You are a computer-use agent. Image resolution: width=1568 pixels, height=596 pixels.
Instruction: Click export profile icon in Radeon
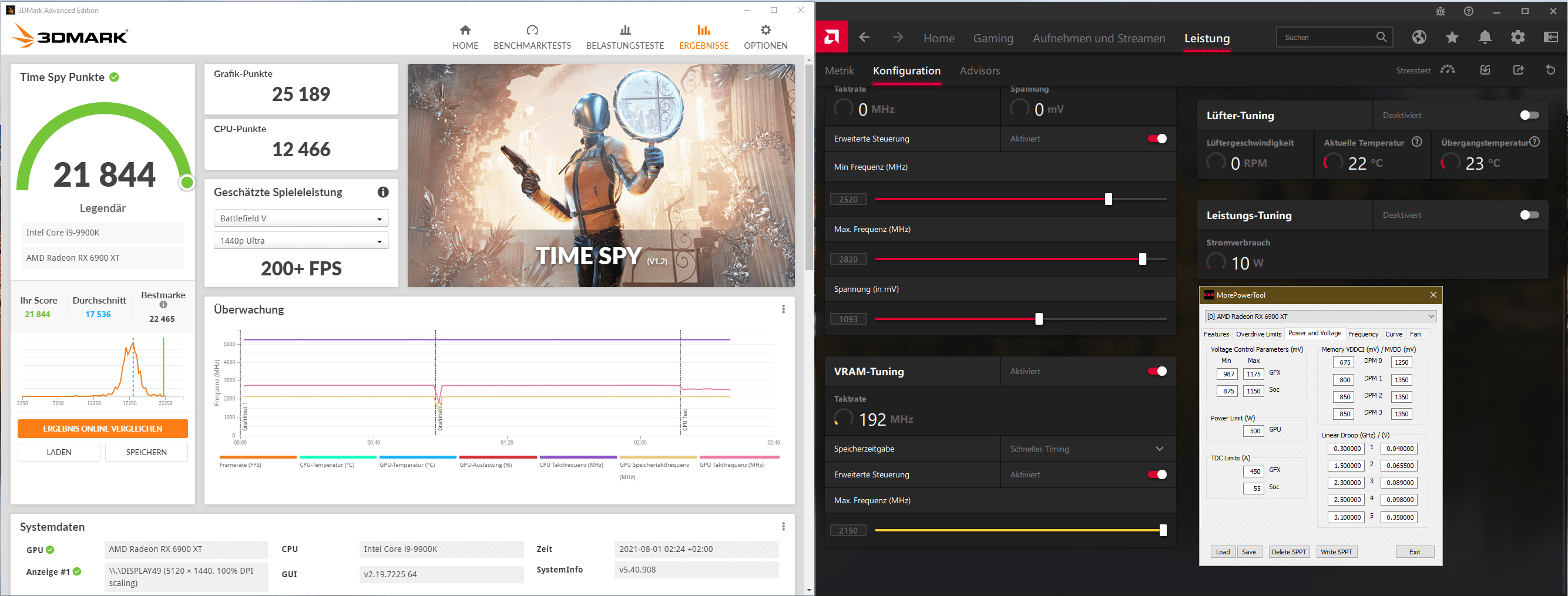pos(1518,70)
